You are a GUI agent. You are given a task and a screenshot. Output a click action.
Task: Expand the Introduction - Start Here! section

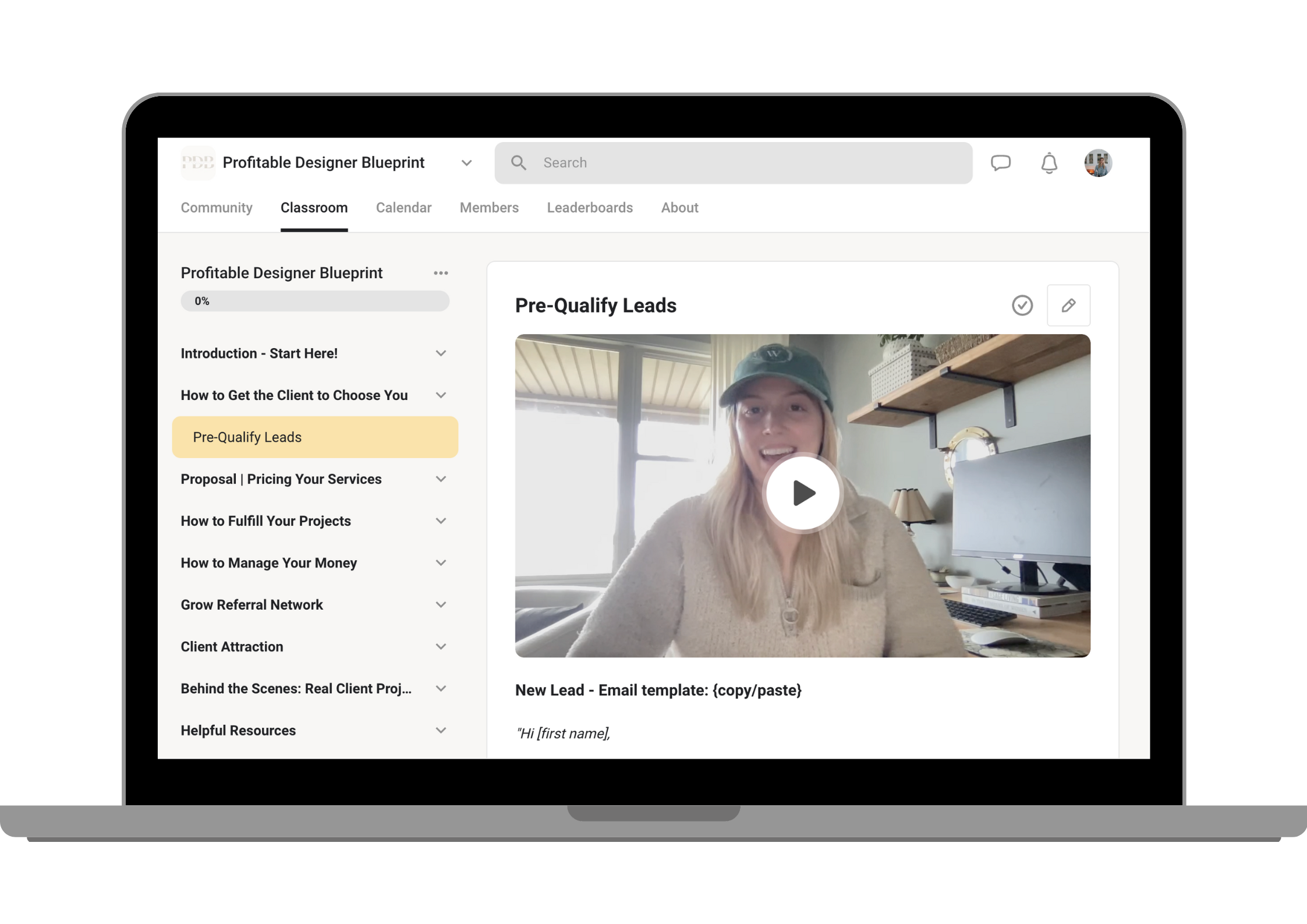[259, 353]
